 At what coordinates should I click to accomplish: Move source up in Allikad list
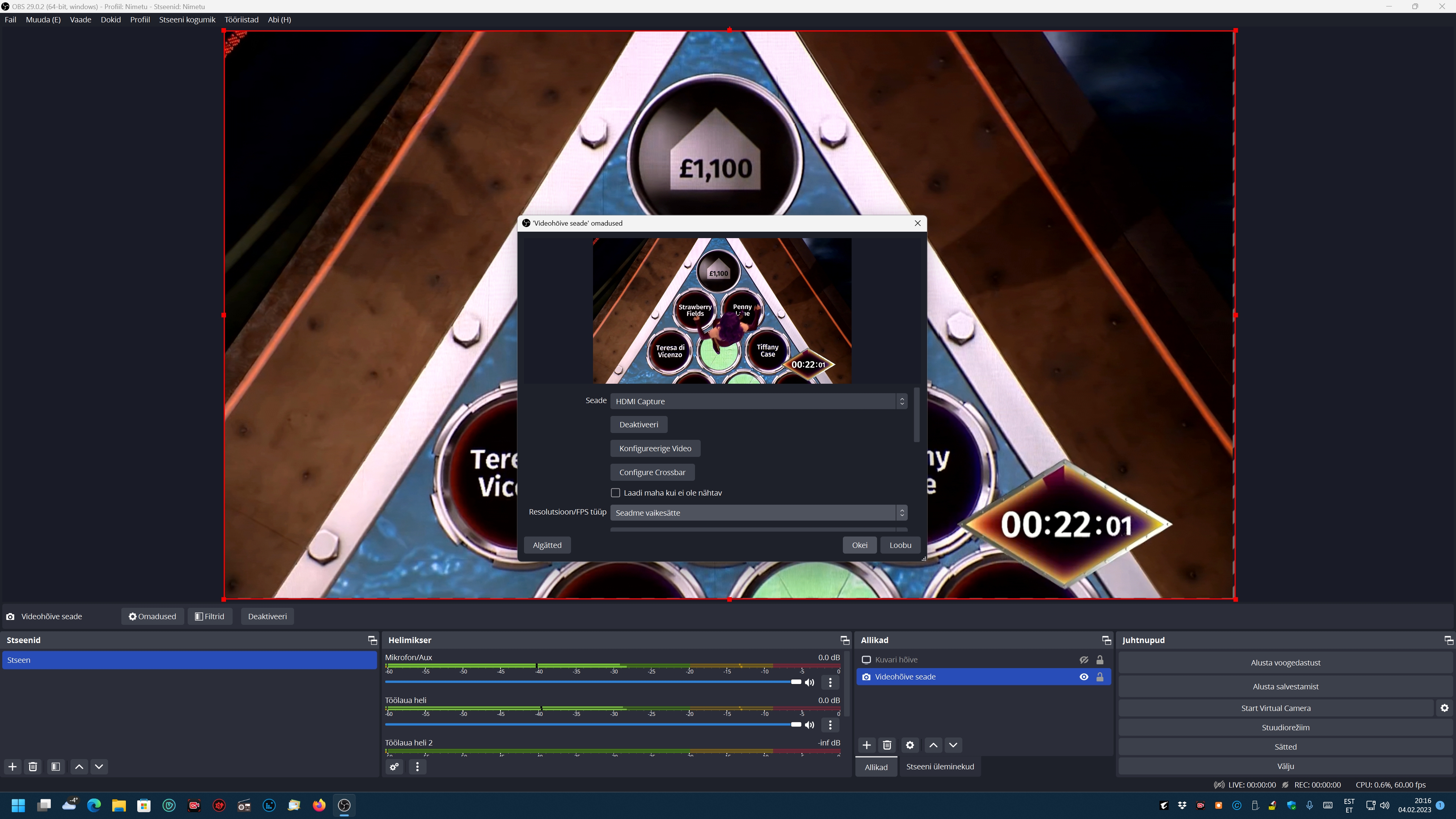point(933,745)
